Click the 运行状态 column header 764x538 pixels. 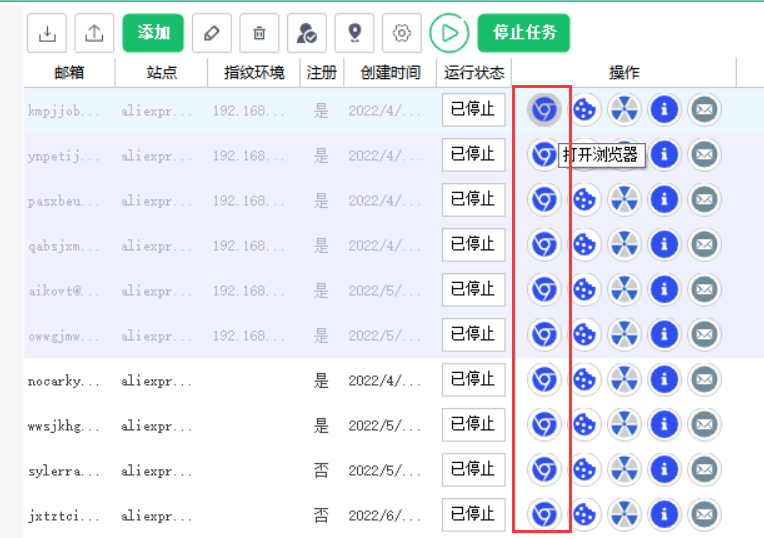click(x=474, y=73)
